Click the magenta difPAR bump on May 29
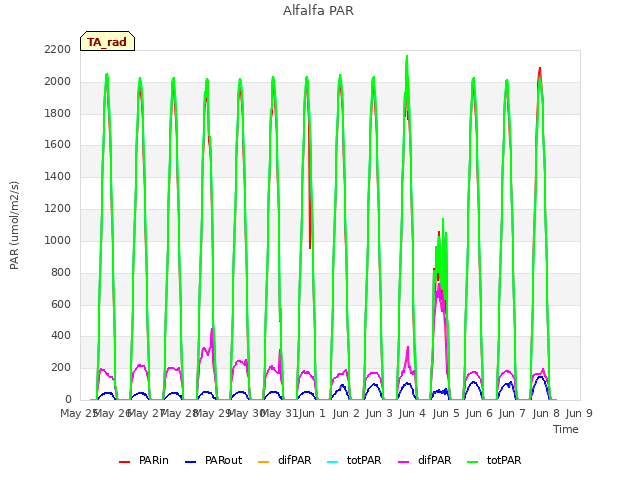This screenshot has width=640, height=480. 212,330
